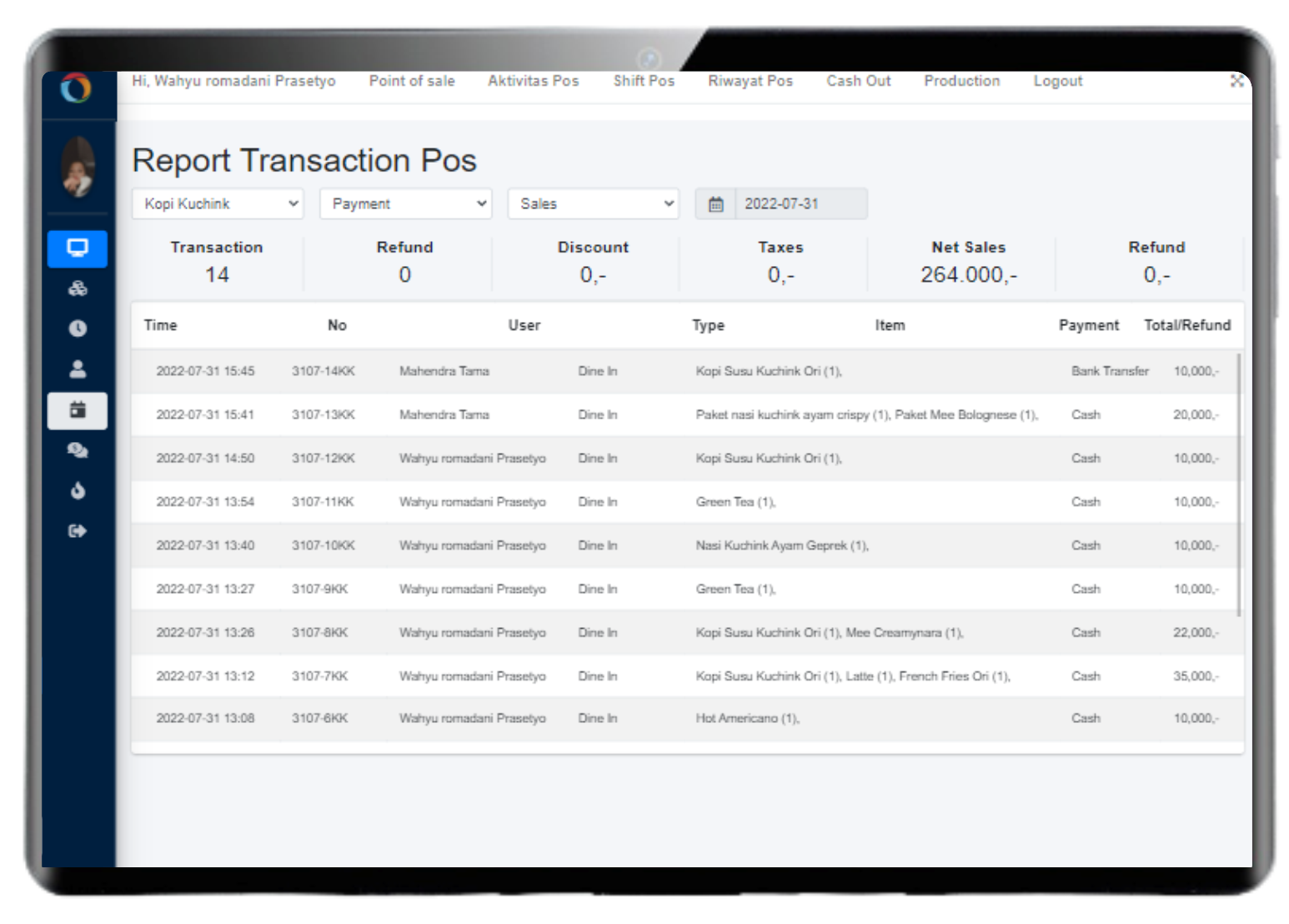
Task: Expand the Kopi Kuchink outlet dropdown
Action: [x=218, y=204]
